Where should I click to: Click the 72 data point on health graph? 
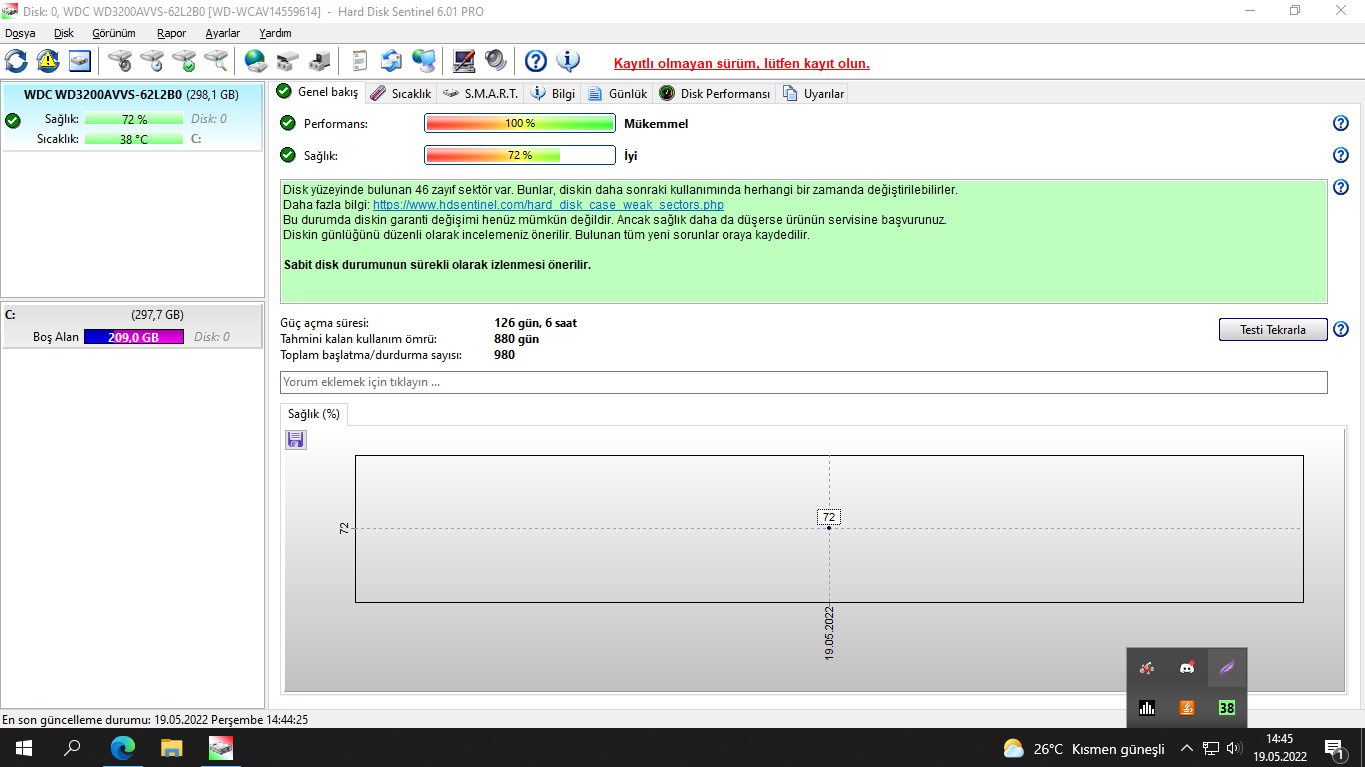tap(829, 527)
